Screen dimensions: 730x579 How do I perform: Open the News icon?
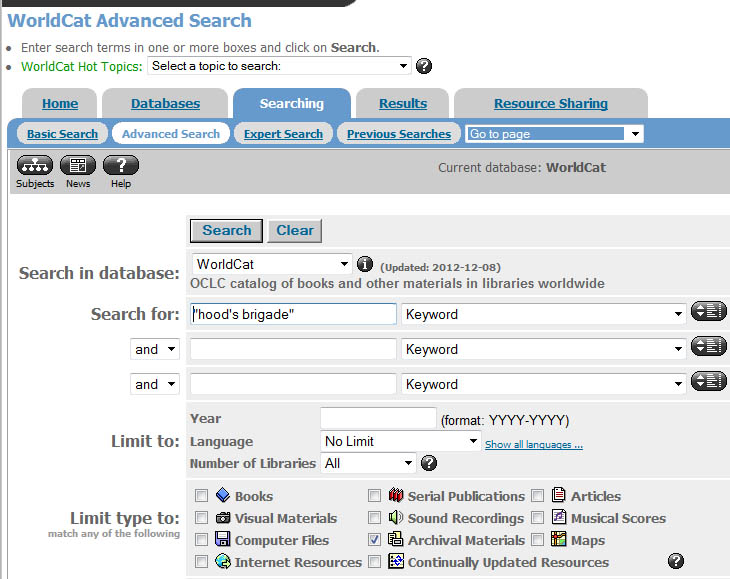(78, 165)
